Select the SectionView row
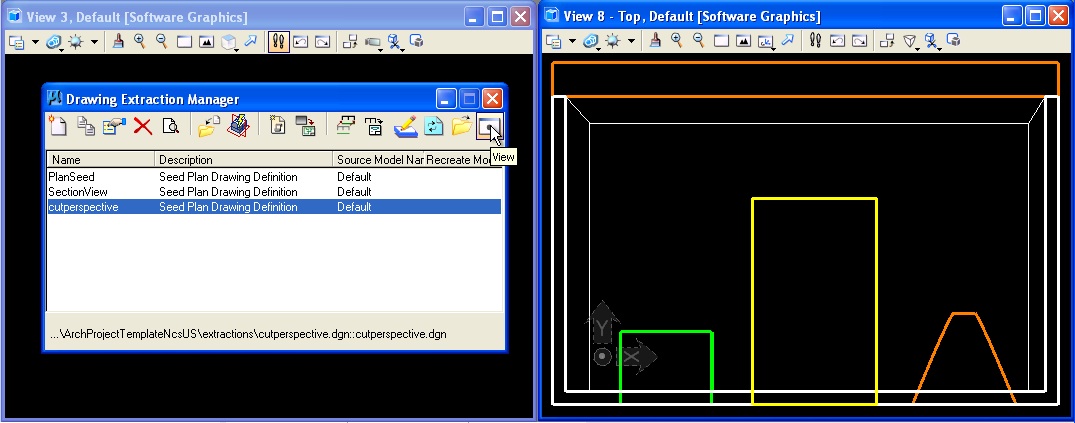 point(274,192)
